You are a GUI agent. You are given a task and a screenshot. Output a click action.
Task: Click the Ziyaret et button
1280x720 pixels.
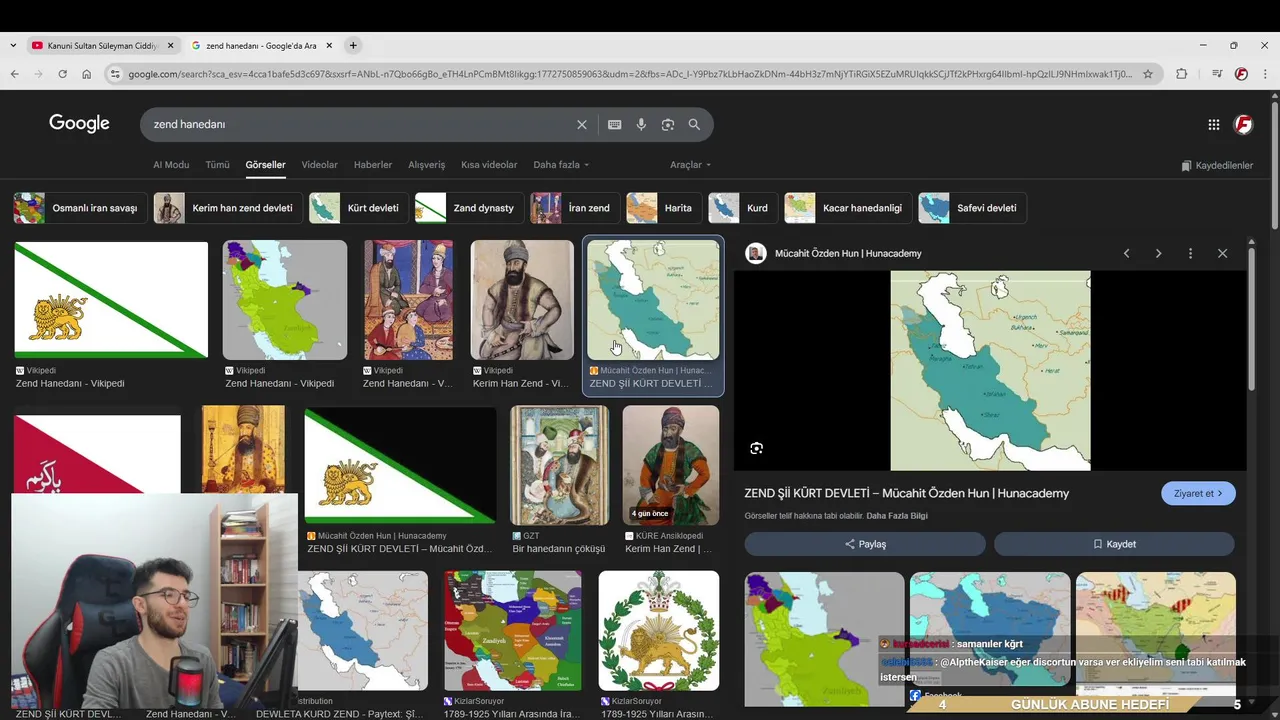(1198, 493)
